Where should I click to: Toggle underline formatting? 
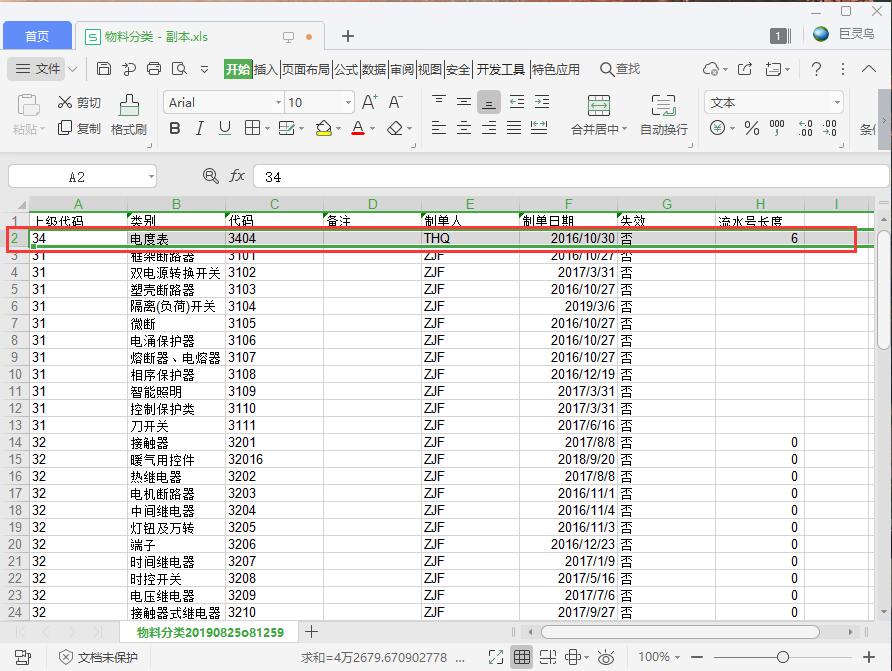click(225, 128)
